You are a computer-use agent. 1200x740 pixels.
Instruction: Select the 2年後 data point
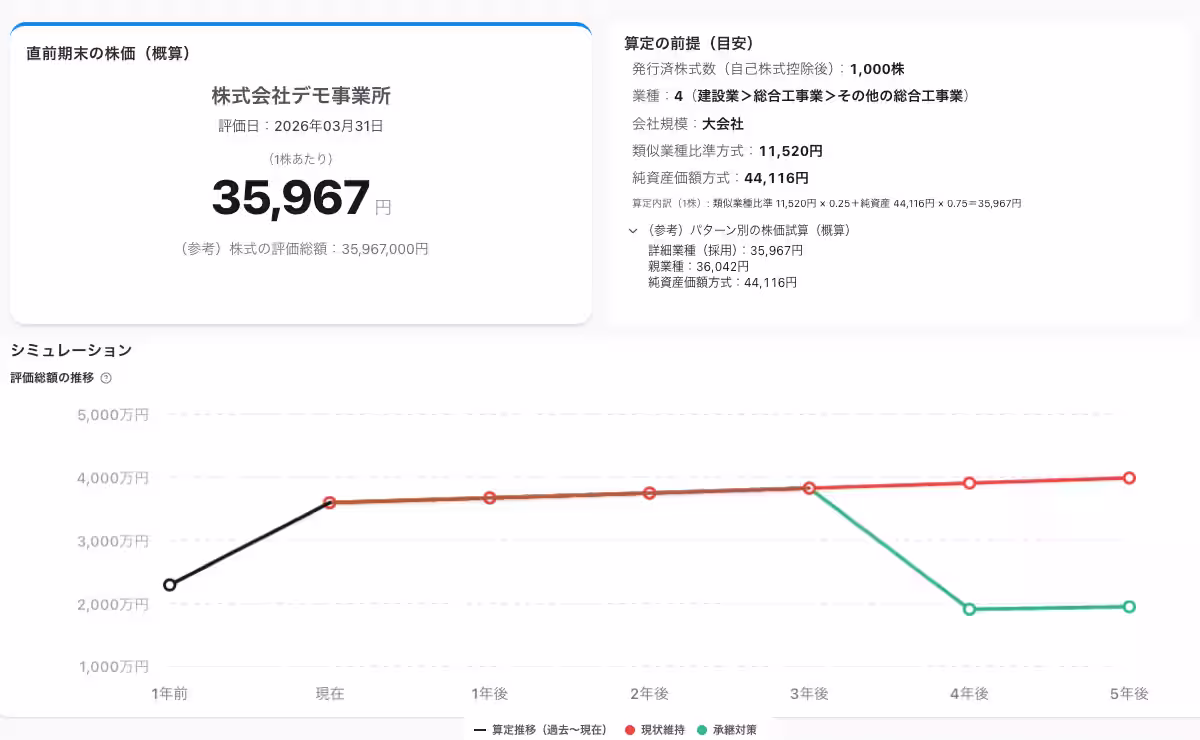point(650,493)
